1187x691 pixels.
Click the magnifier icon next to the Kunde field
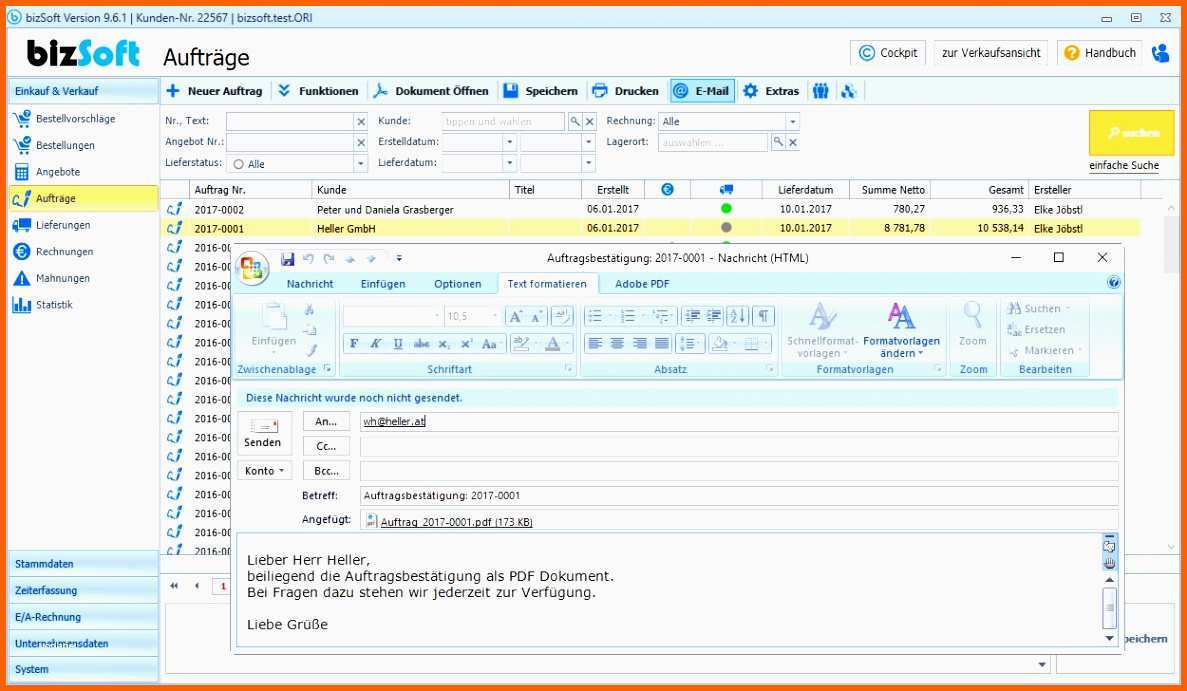pos(575,121)
